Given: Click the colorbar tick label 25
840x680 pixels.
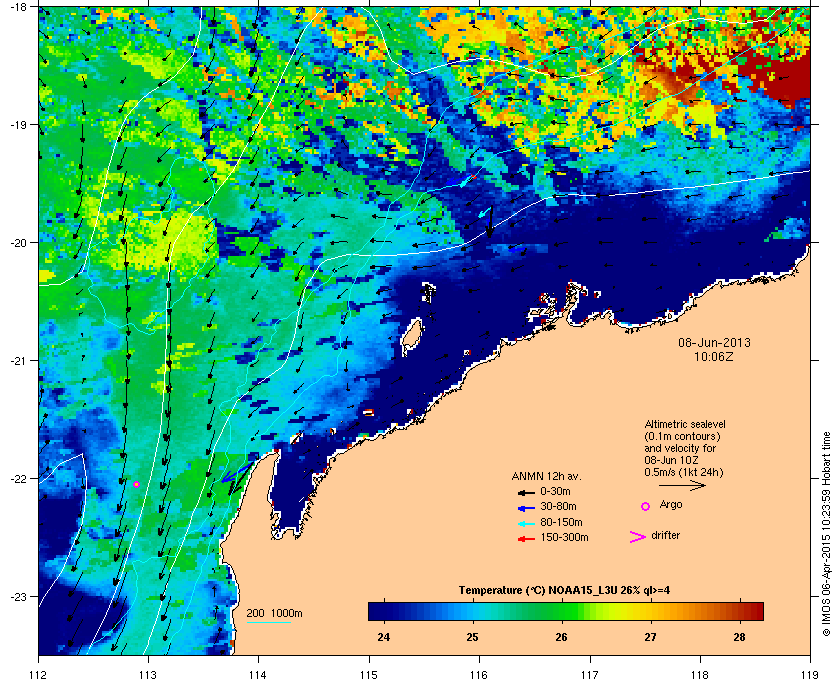Looking at the screenshot, I should coord(472,637).
